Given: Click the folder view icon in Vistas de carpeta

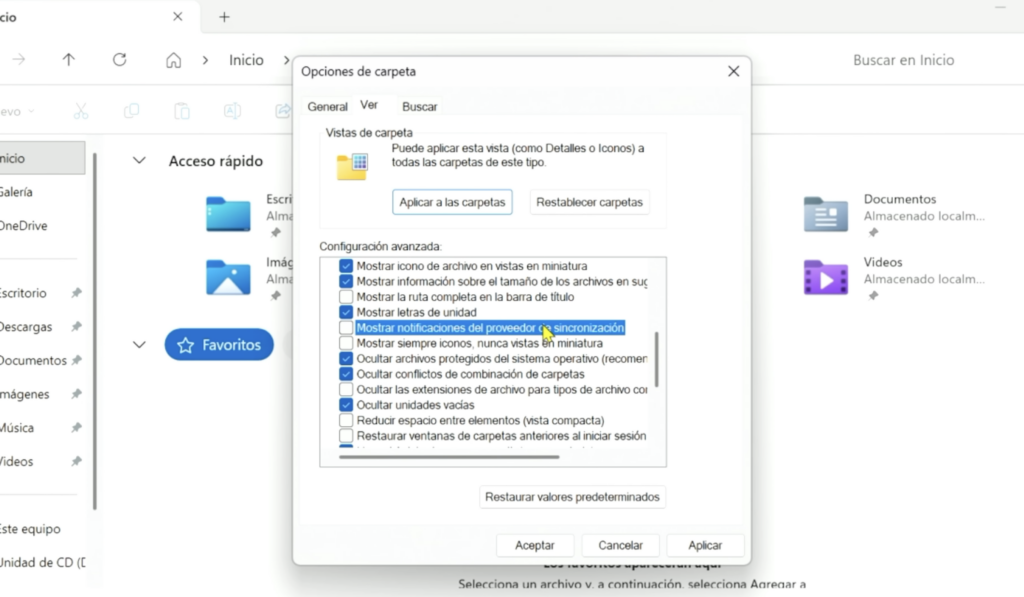Looking at the screenshot, I should pyautogui.click(x=353, y=166).
